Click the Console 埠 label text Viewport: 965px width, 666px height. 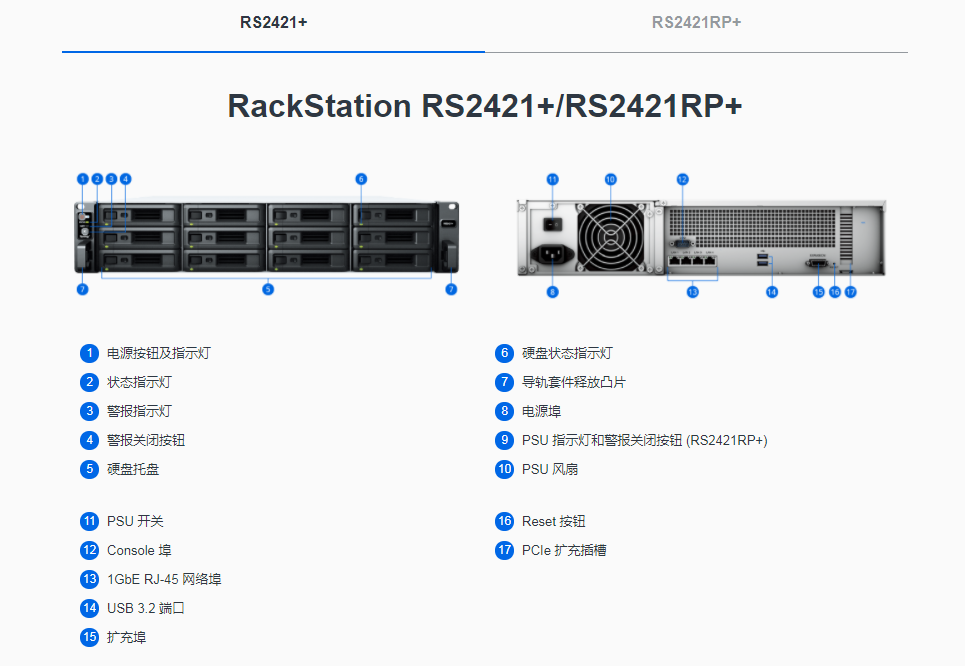[139, 550]
